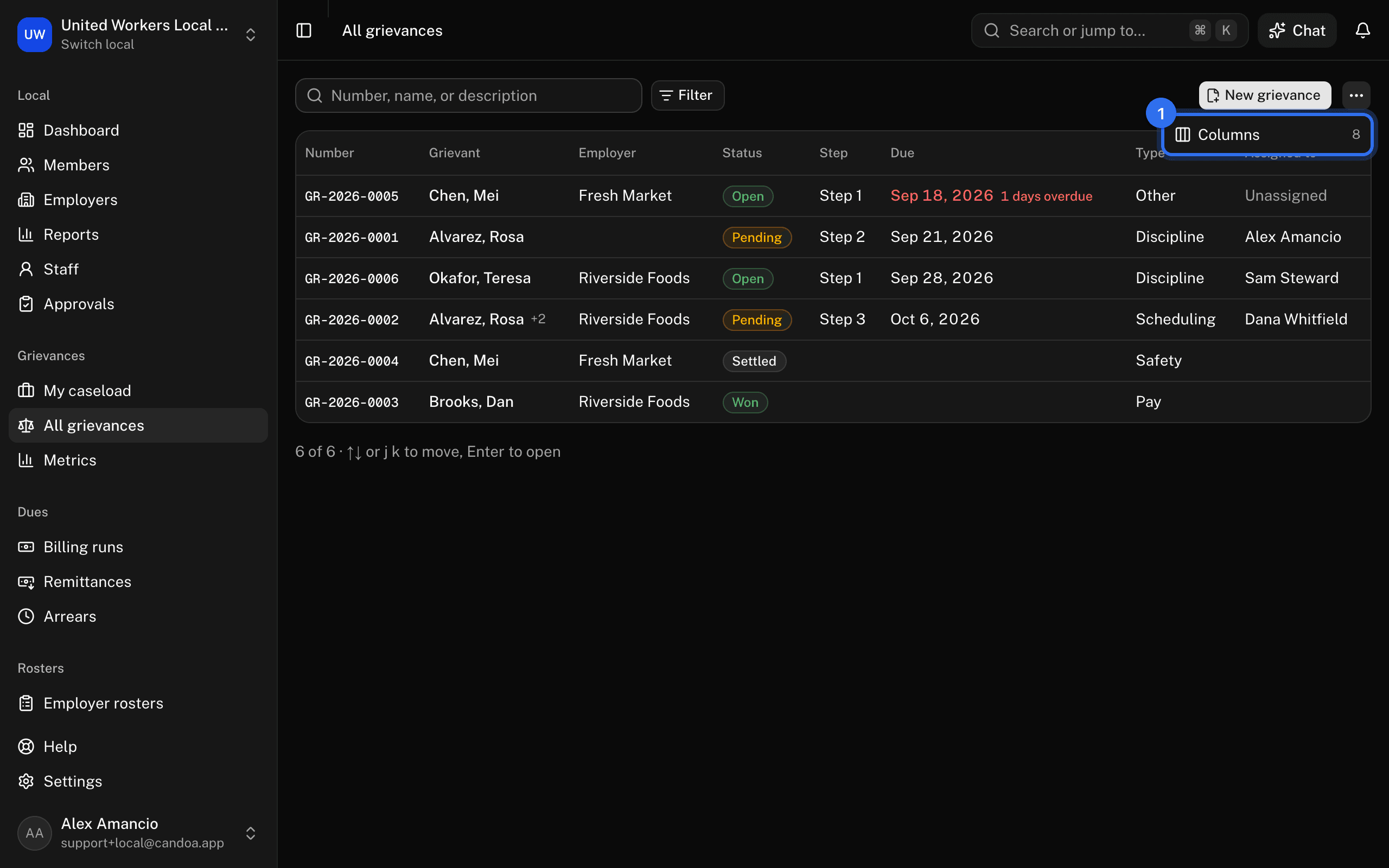
Task: Sort by the Employer column header
Action: point(607,152)
